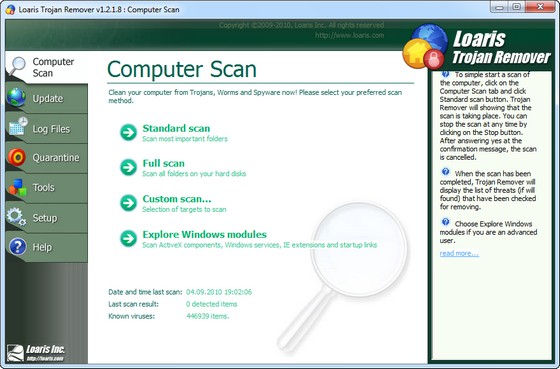
Task: Maximize the Loaris Trojan Remover window
Action: tap(517, 7)
